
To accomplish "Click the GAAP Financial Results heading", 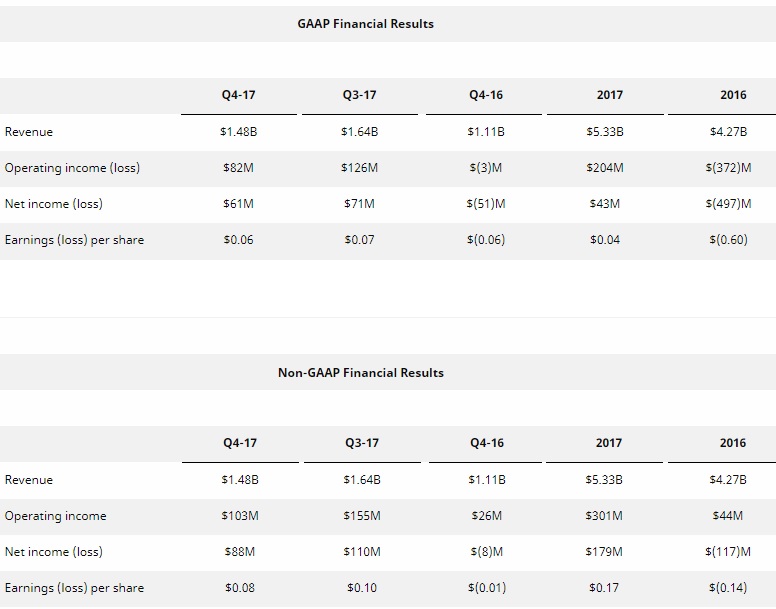I will 365,24.
